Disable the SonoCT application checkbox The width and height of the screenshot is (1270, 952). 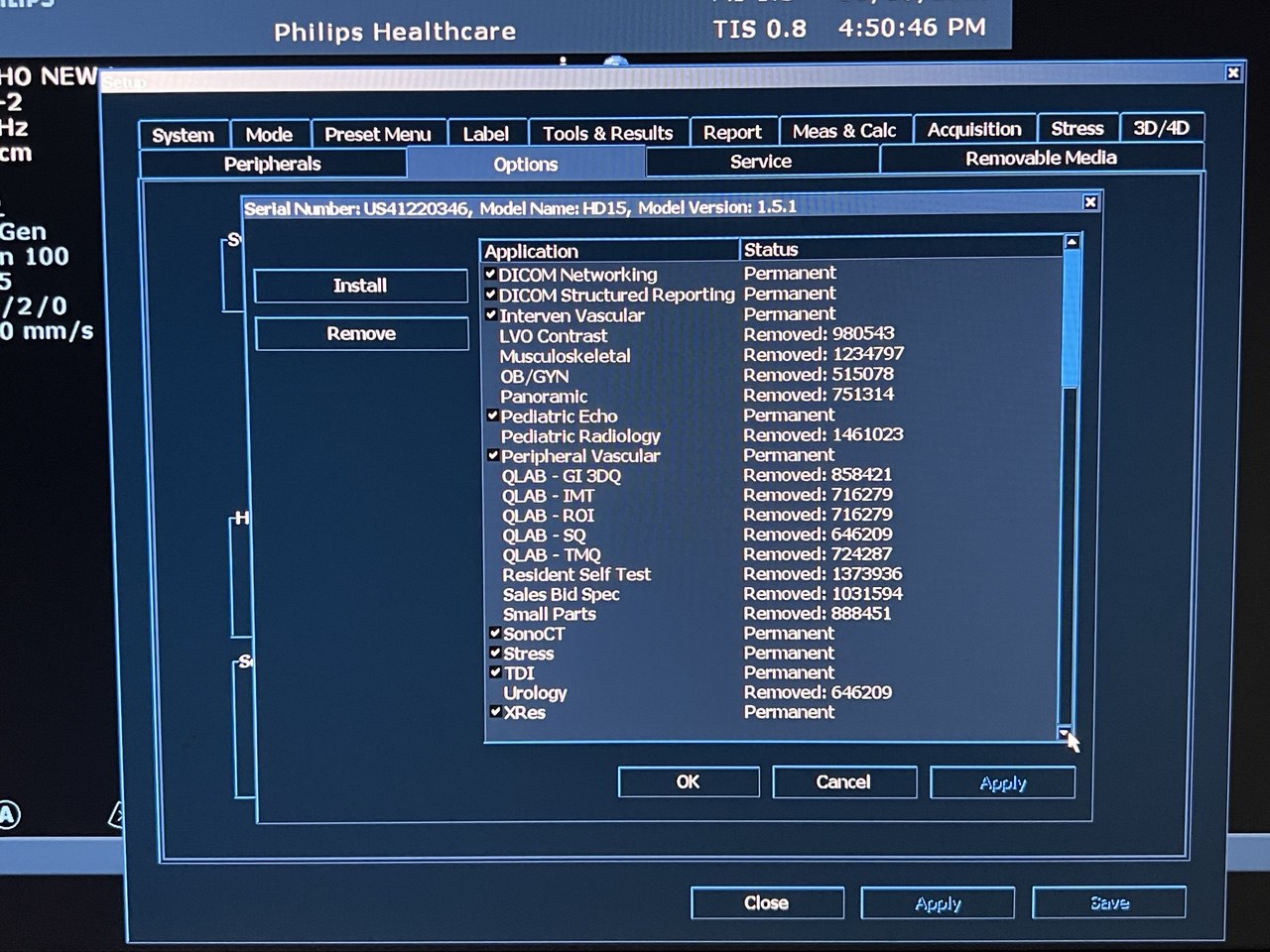[x=494, y=633]
